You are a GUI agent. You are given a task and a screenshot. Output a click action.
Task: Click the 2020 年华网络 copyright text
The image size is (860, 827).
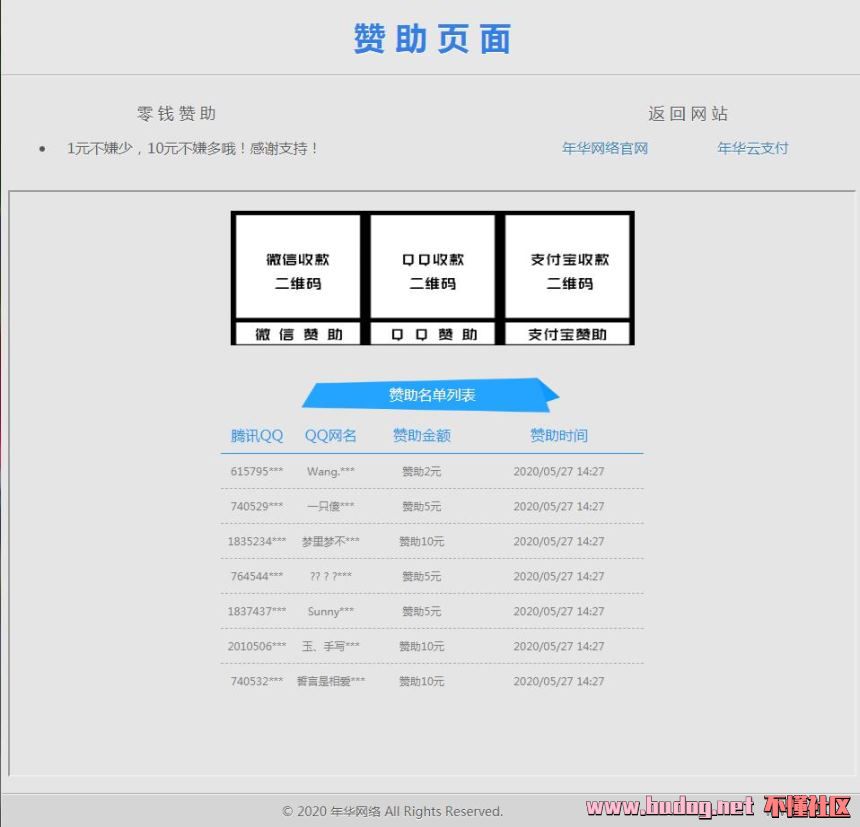[x=393, y=811]
